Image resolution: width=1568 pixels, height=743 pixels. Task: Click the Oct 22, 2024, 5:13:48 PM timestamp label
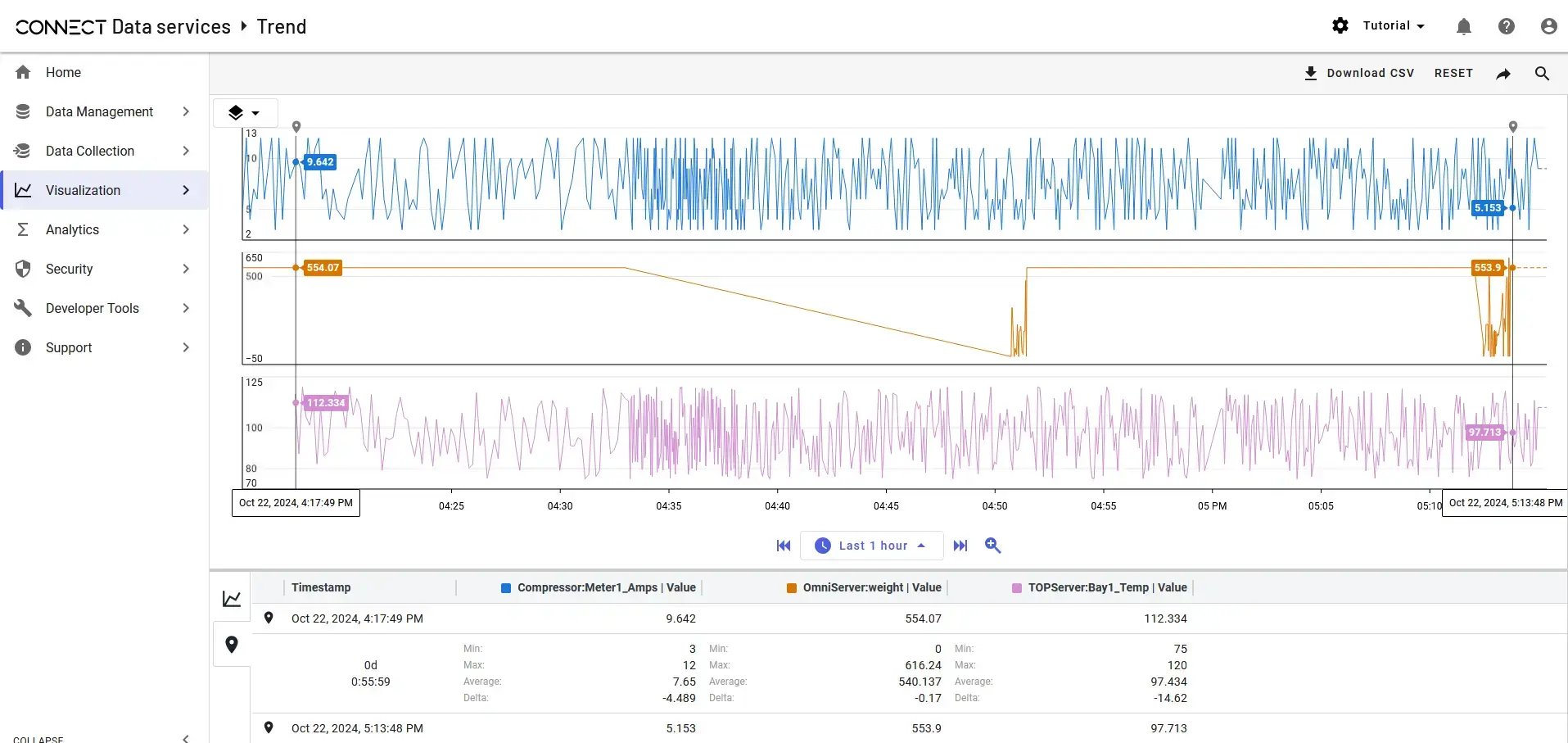pyautogui.click(x=1505, y=502)
